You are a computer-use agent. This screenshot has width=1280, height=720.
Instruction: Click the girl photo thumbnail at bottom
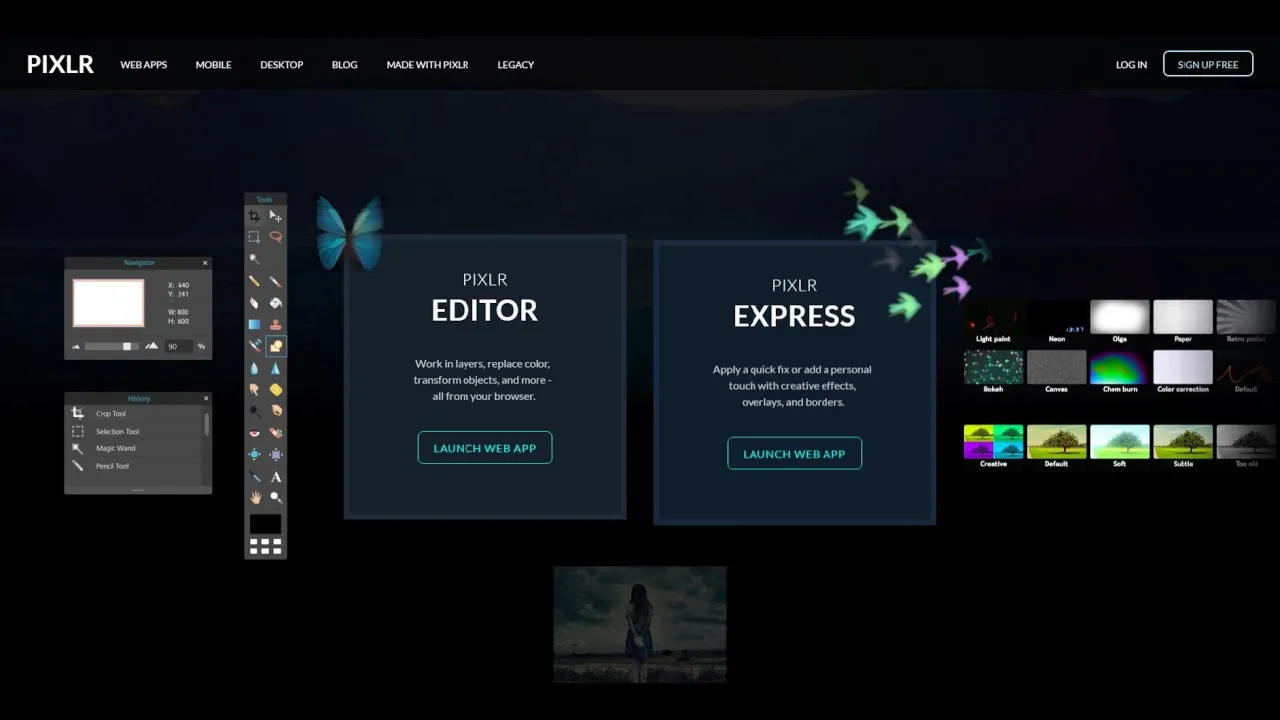click(640, 624)
